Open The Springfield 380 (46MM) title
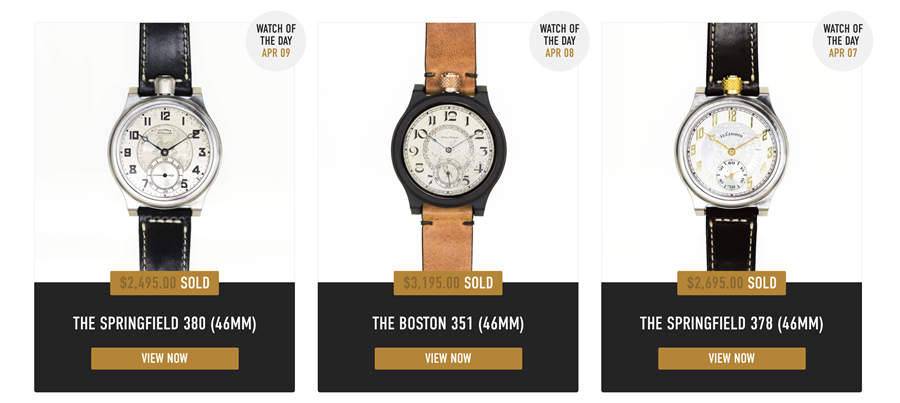 point(165,323)
